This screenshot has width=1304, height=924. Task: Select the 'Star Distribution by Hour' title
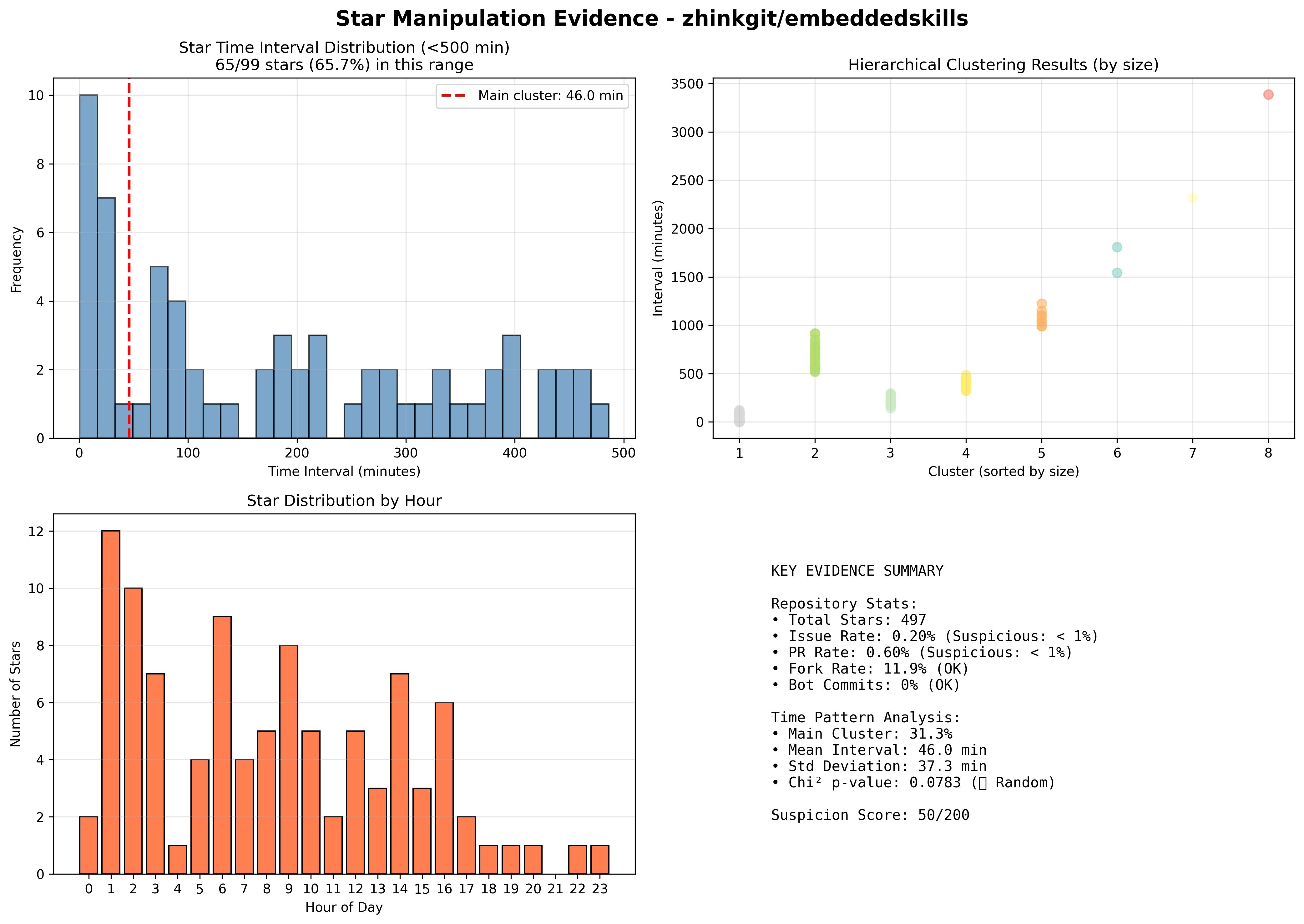(x=344, y=501)
